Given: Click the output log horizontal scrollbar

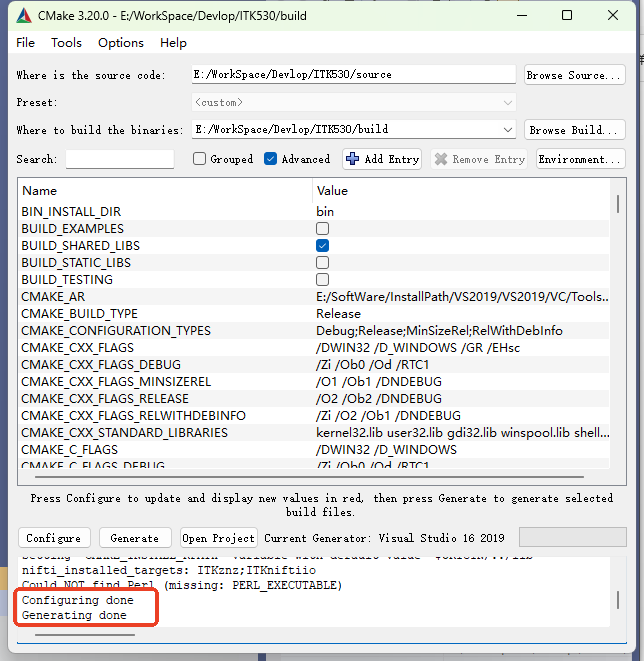Looking at the screenshot, I should pyautogui.click(x=85, y=634).
